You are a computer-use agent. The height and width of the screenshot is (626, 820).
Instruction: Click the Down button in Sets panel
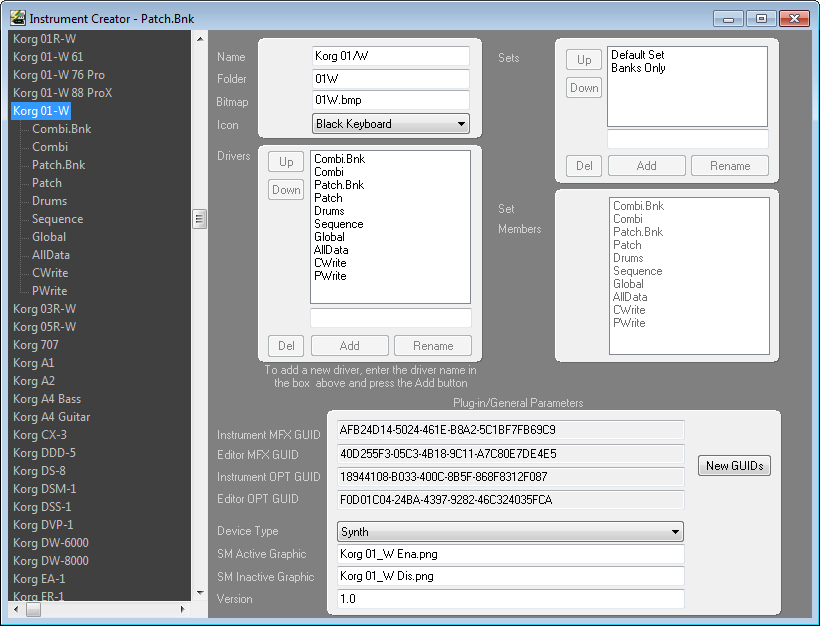[x=584, y=88]
